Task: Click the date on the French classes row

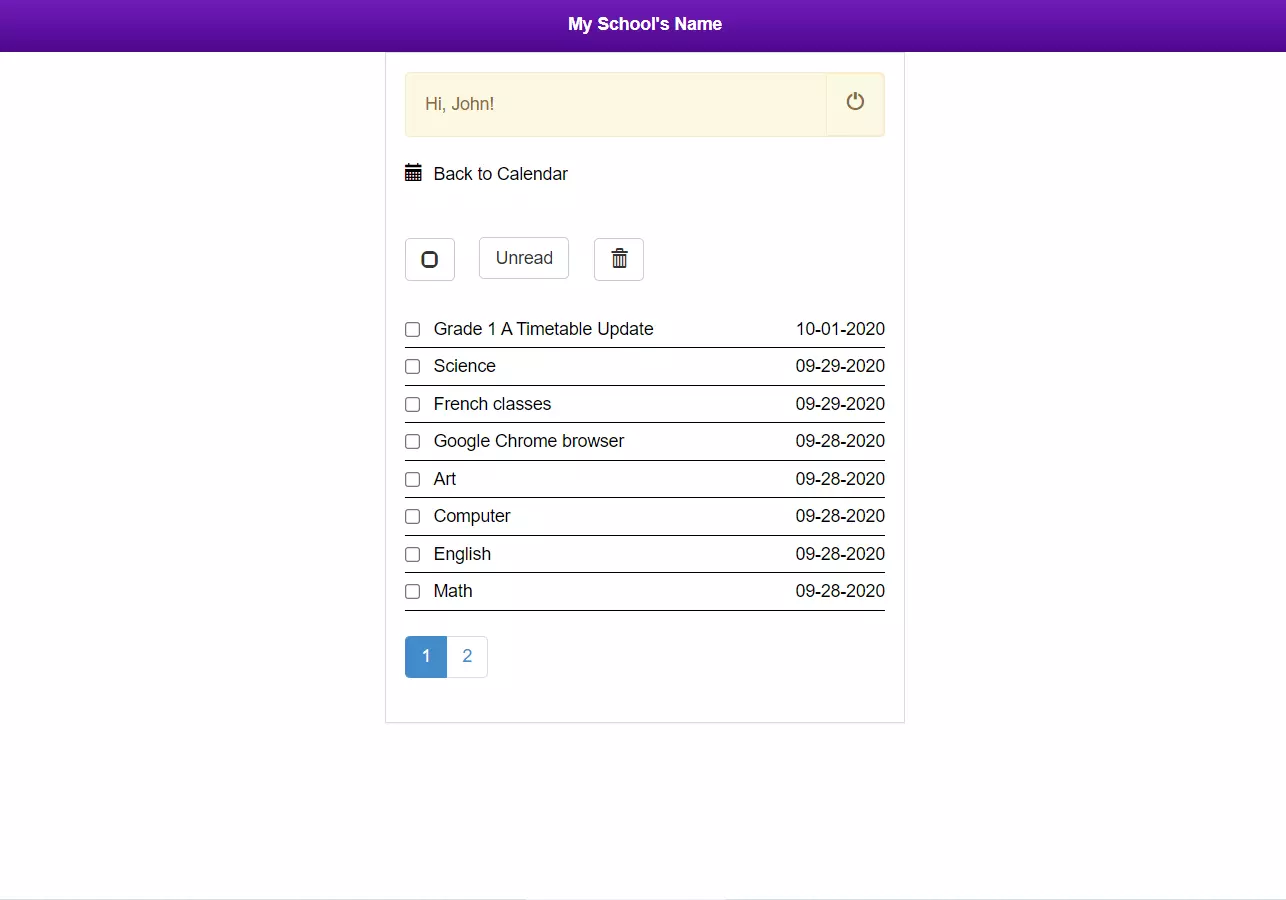Action: tap(840, 404)
